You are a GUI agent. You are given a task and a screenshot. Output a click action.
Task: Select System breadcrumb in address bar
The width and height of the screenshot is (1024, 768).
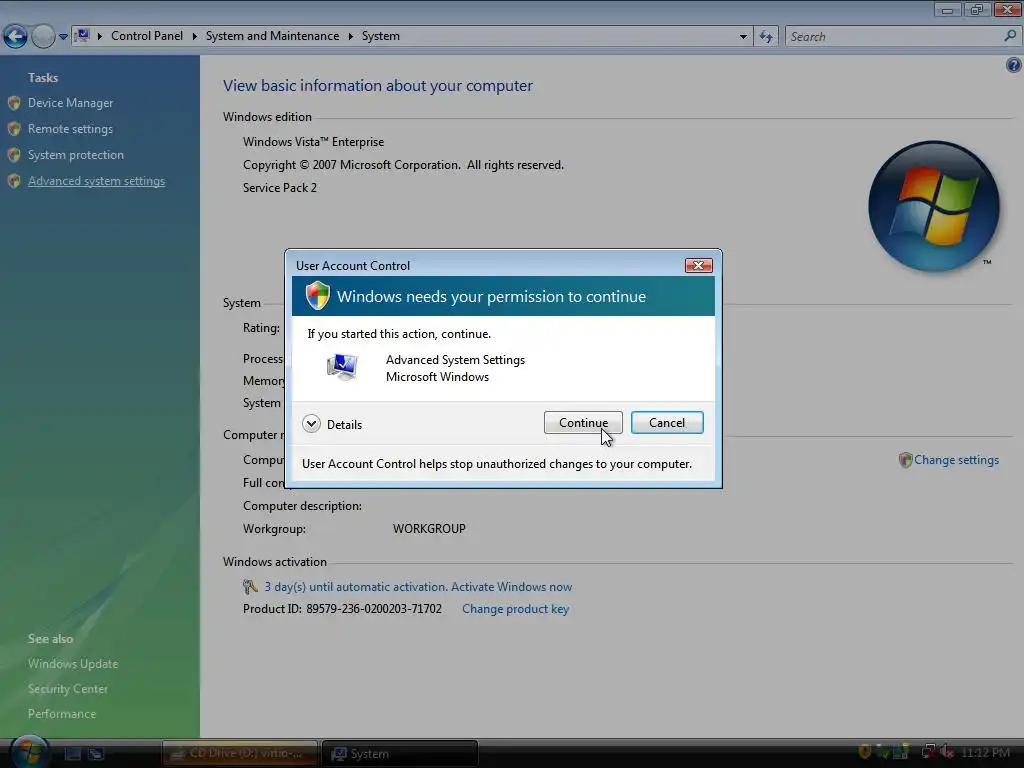(x=381, y=36)
